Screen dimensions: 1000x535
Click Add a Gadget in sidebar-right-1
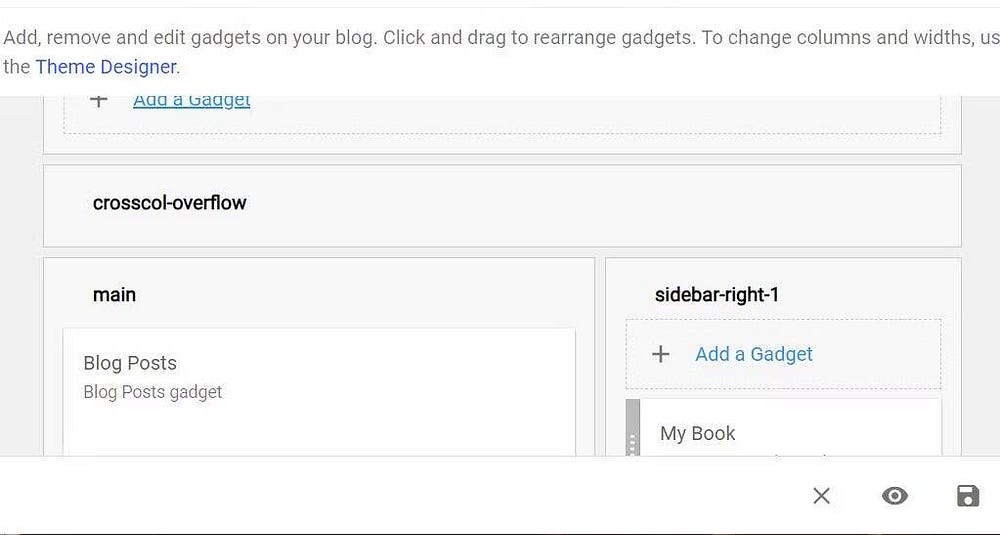754,354
